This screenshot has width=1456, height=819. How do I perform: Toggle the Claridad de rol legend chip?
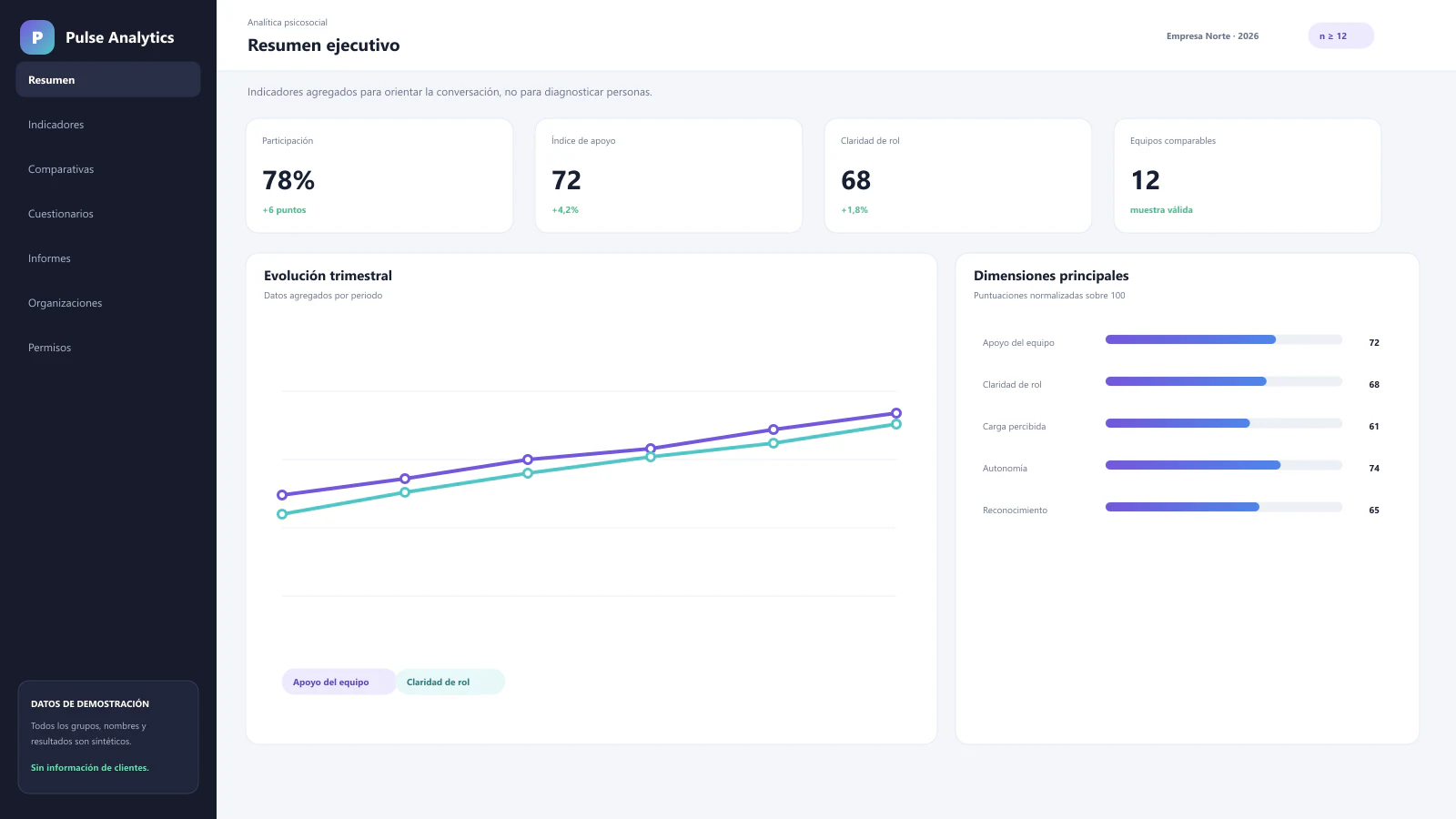click(450, 682)
